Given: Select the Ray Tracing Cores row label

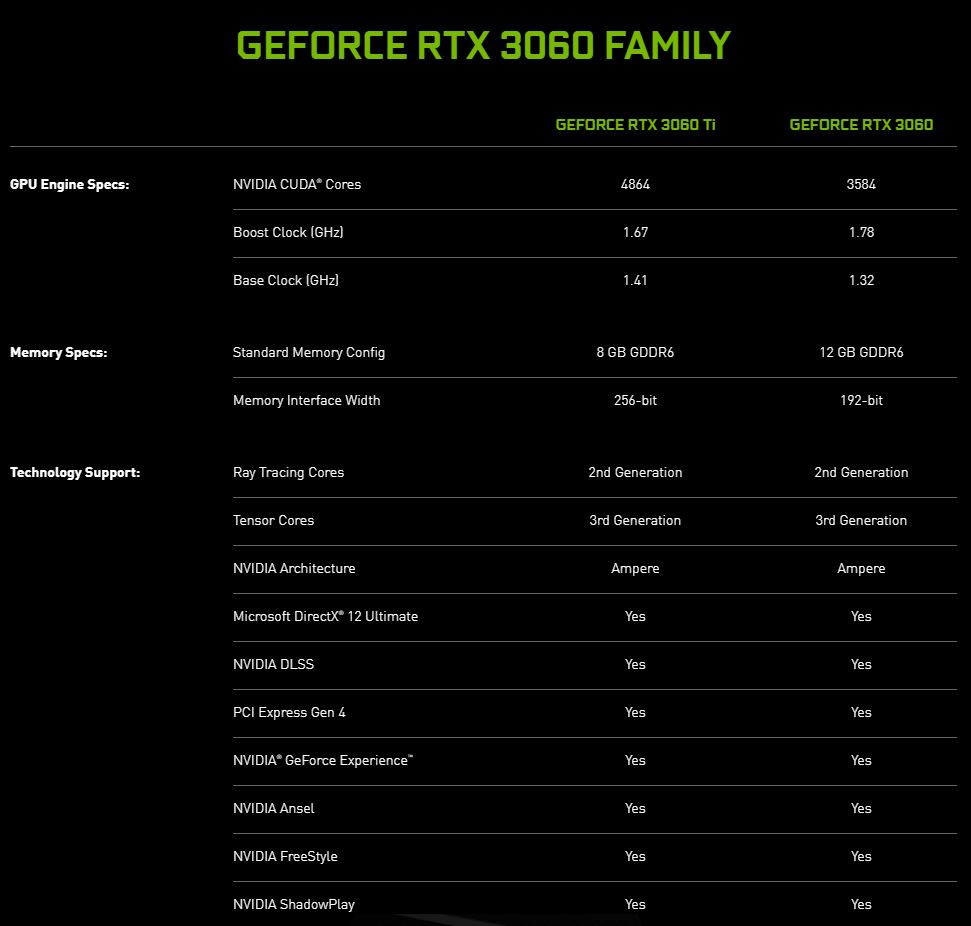Looking at the screenshot, I should pos(289,473).
